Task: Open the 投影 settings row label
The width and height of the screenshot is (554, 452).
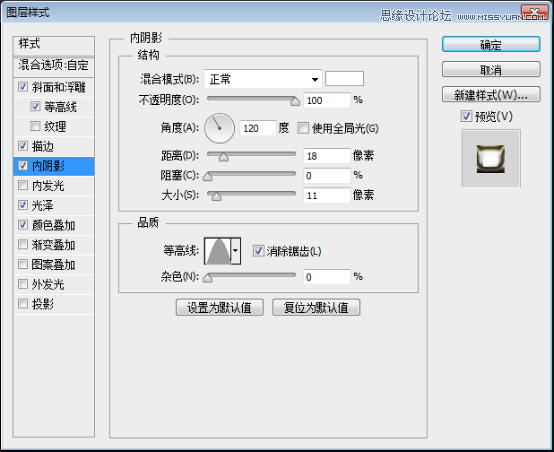Action: pyautogui.click(x=42, y=304)
